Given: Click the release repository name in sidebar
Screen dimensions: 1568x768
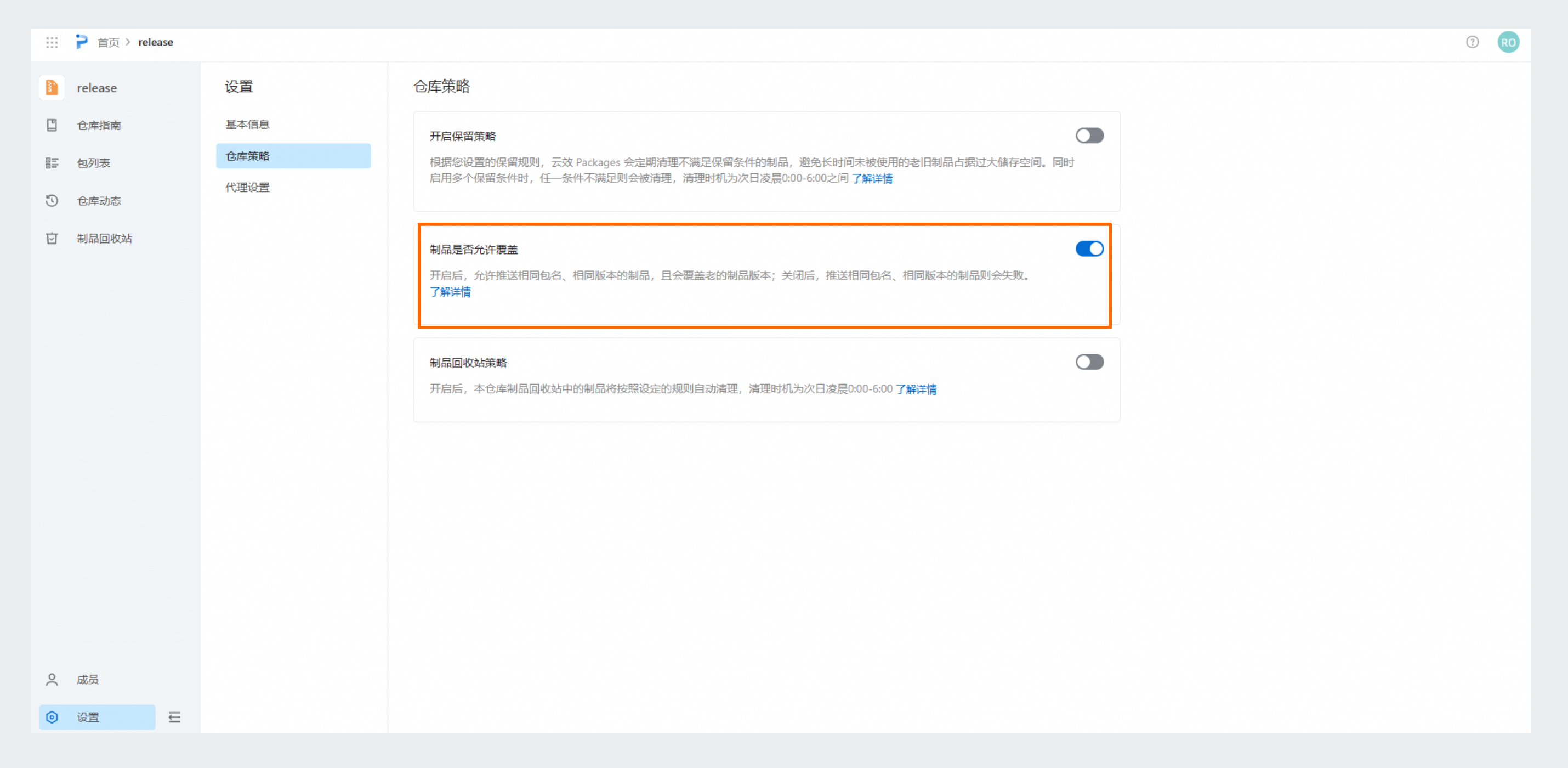Looking at the screenshot, I should pos(97,88).
